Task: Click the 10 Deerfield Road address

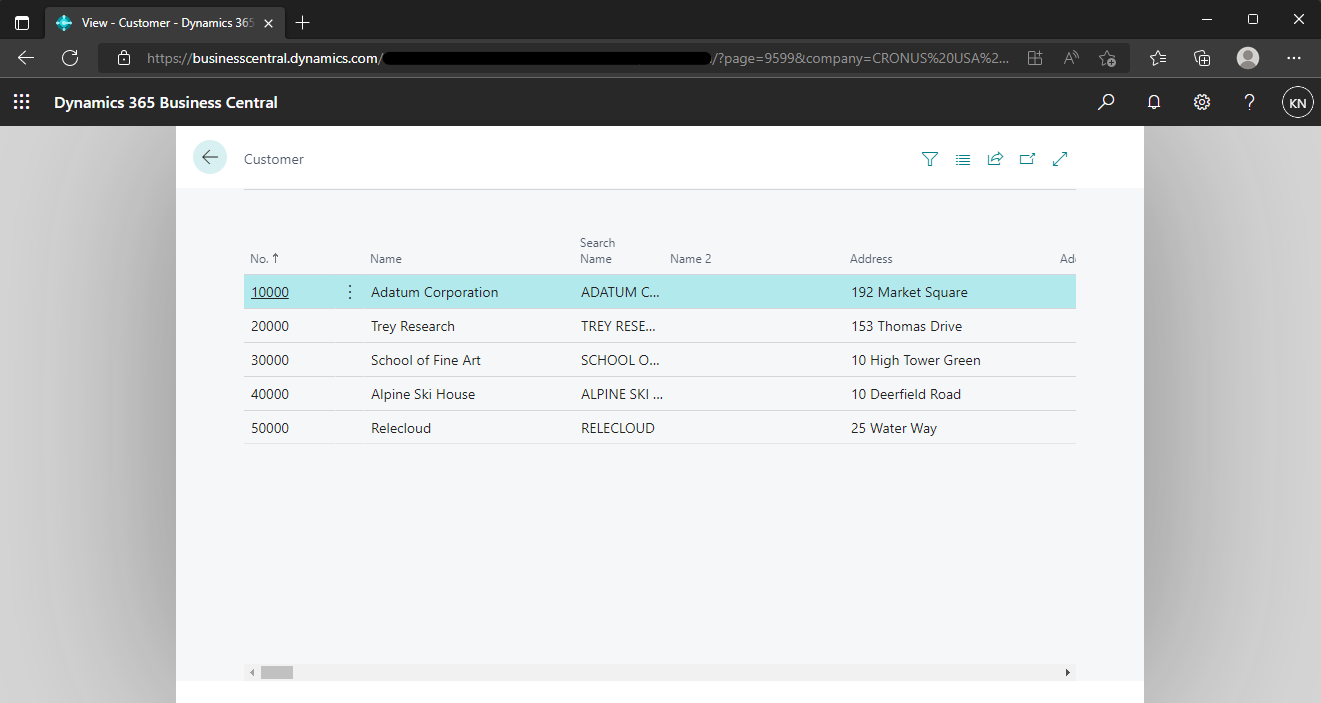Action: (906, 394)
